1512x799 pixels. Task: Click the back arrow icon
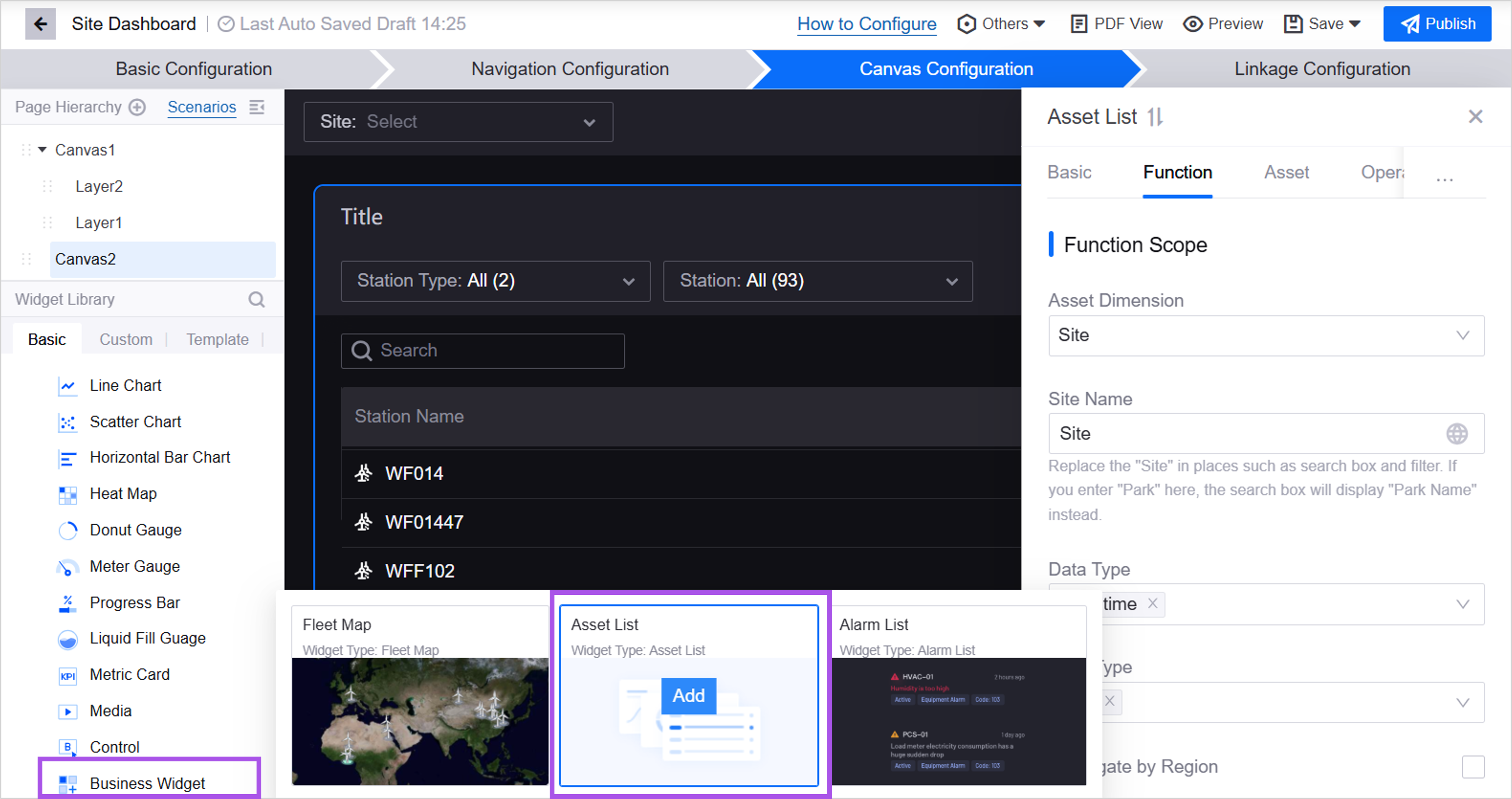tap(40, 23)
